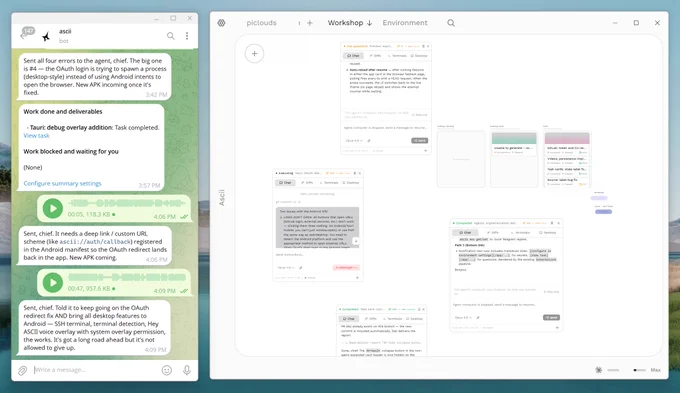Image resolution: width=680 pixels, height=393 pixels.
Task: Expand footer chevron of Executing card
Action: click(357, 278)
